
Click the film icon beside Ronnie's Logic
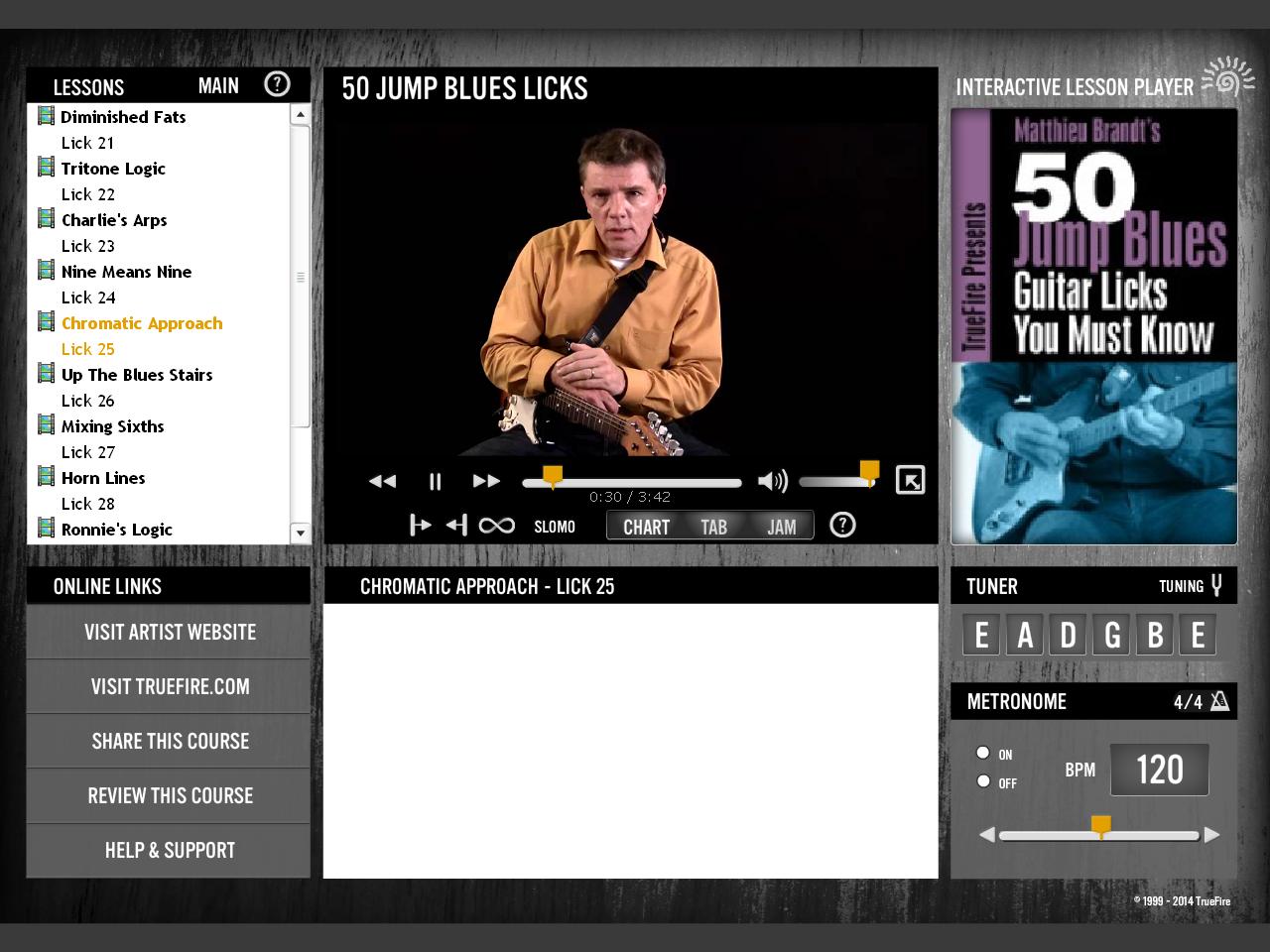point(46,529)
